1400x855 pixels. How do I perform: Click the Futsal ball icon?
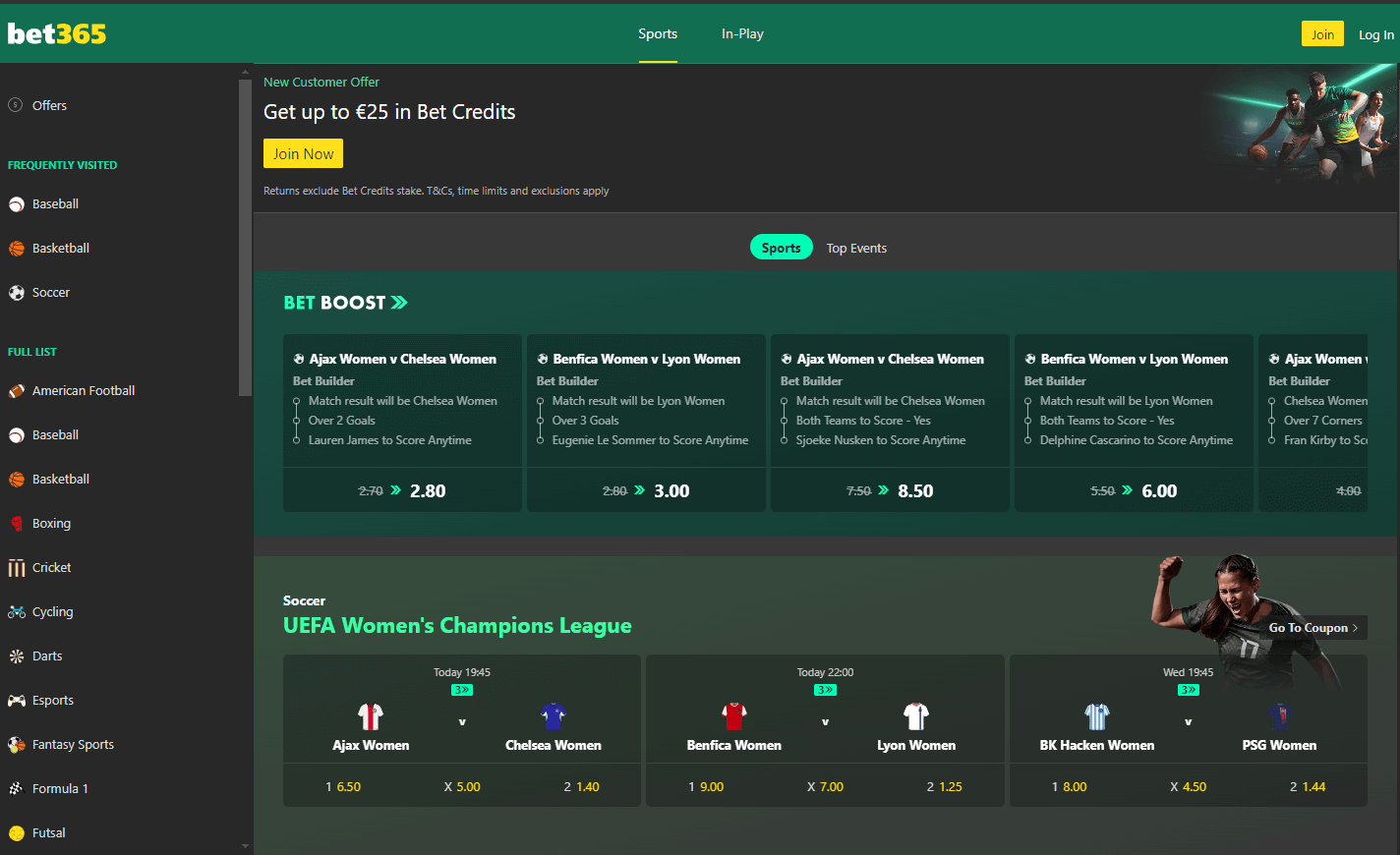tap(17, 833)
